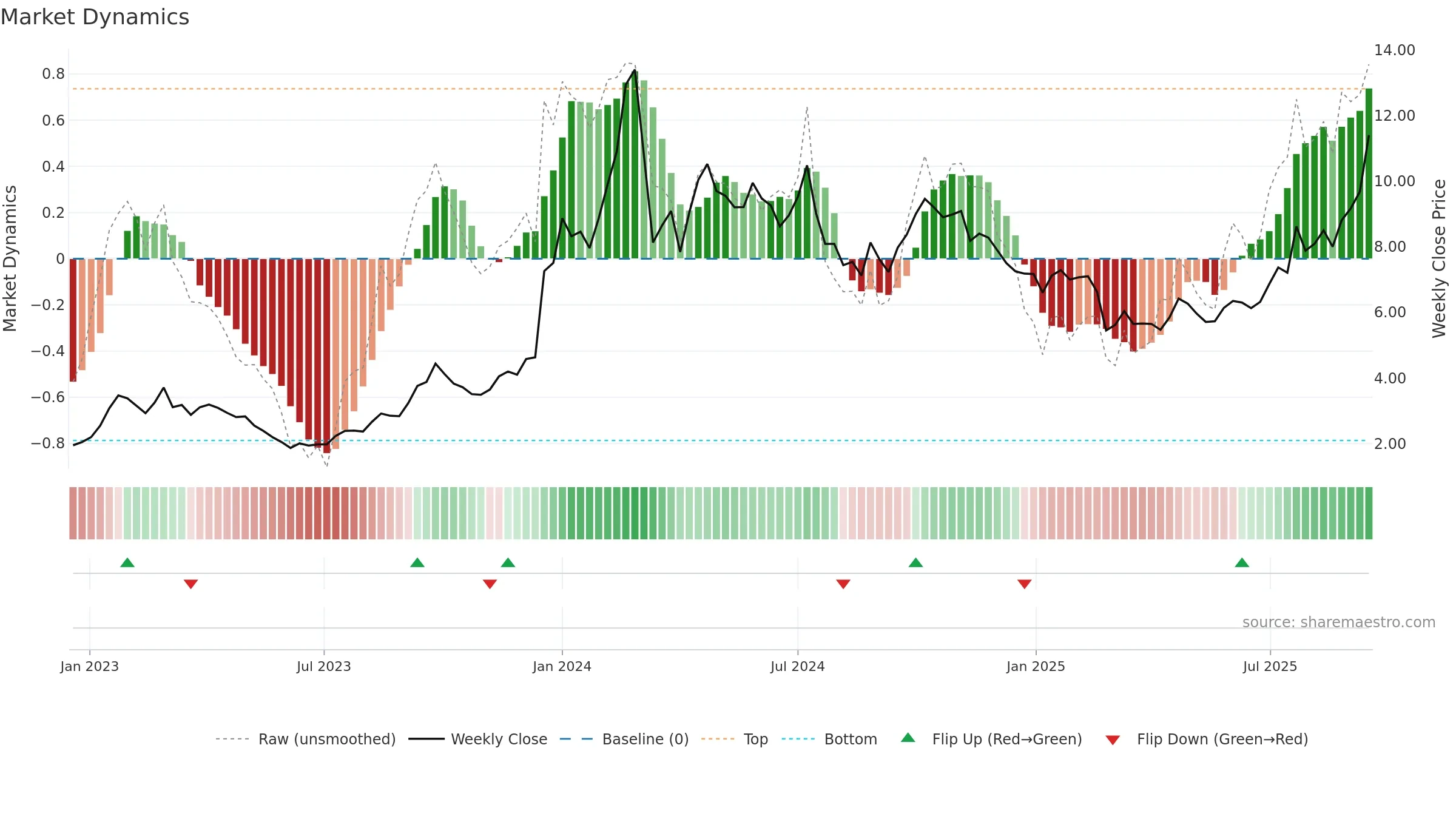The image size is (1456, 819).
Task: Click the Jul 2023 axis label
Action: (x=324, y=666)
